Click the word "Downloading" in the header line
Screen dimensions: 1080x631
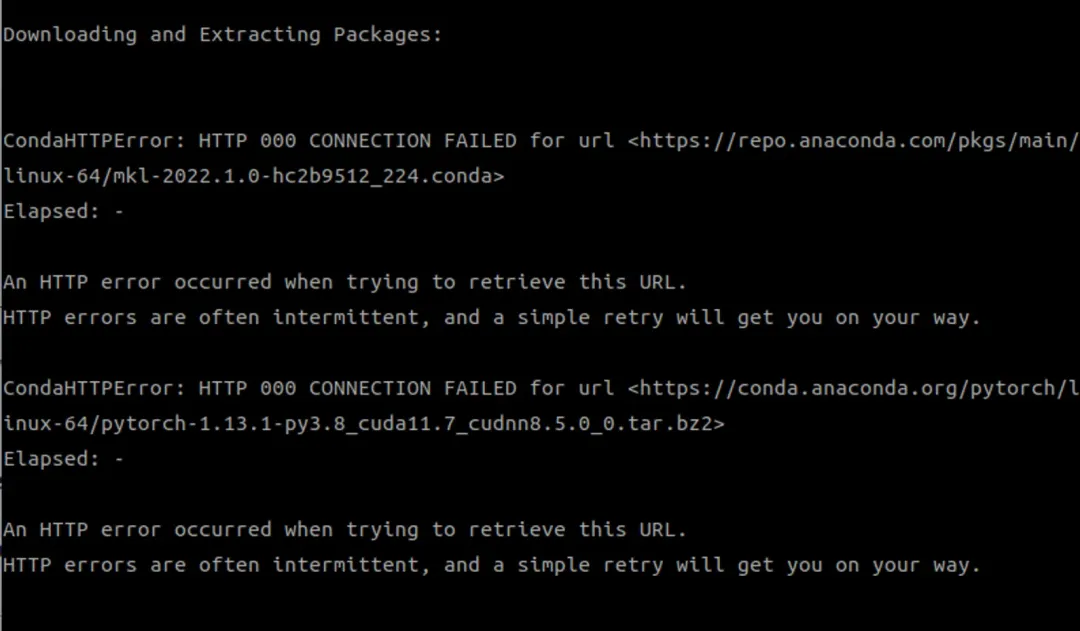click(69, 35)
